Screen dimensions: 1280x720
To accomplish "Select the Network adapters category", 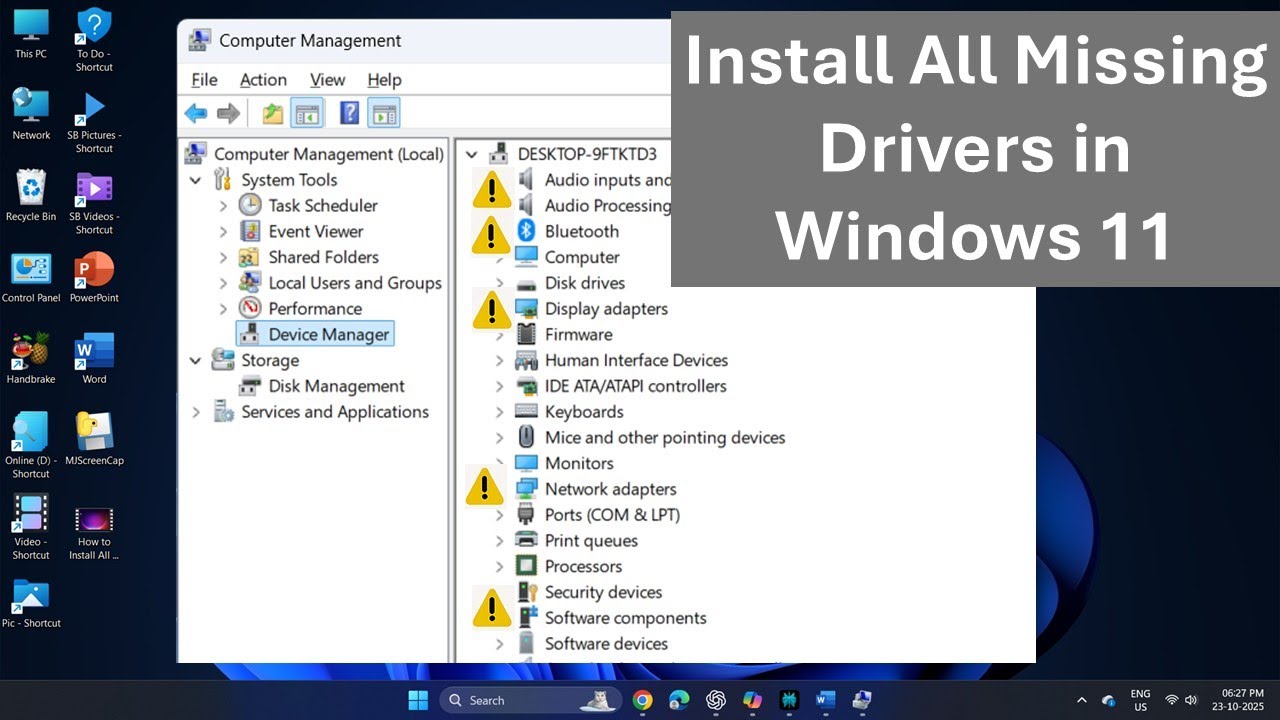I will [610, 489].
